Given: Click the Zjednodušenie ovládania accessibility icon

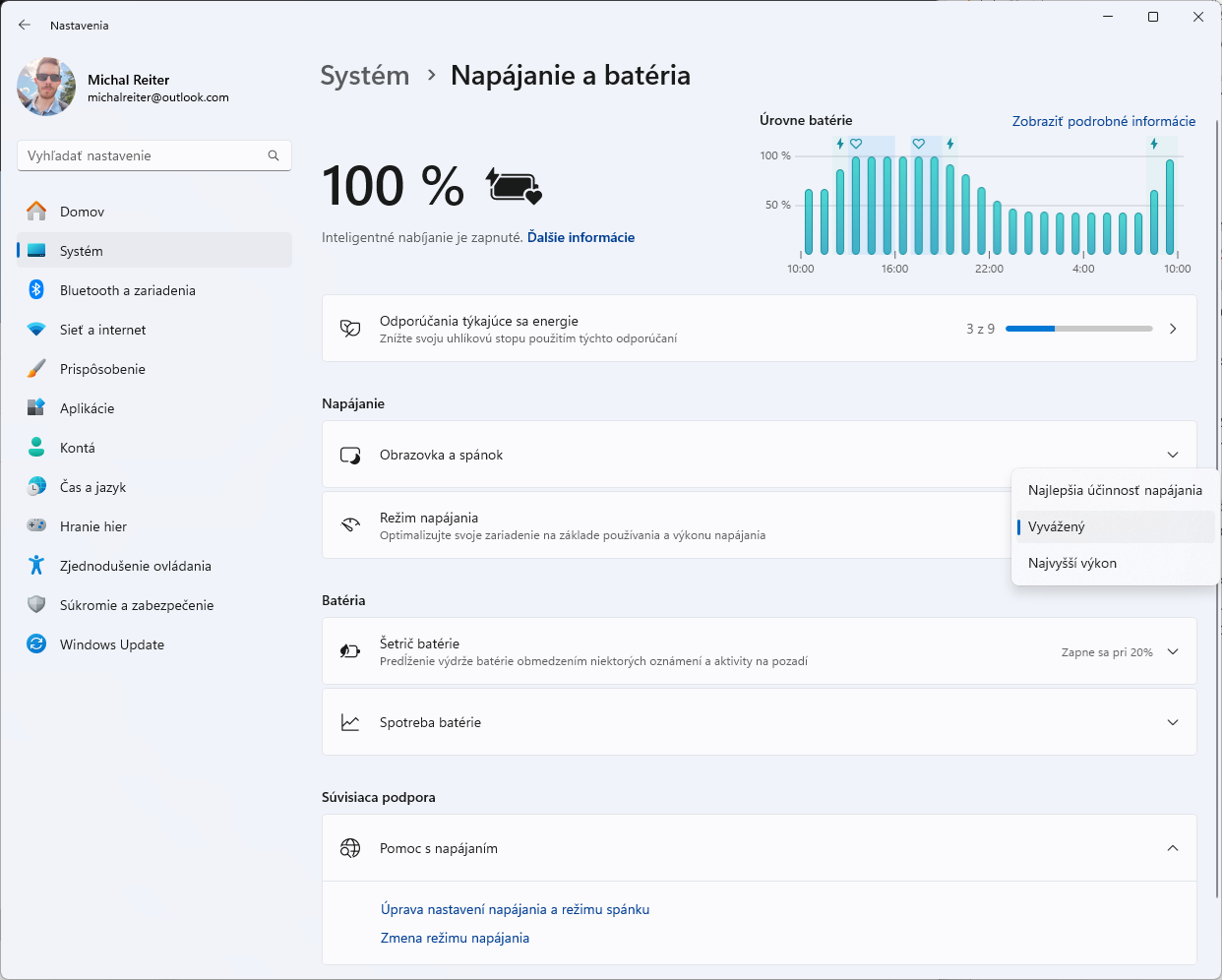Looking at the screenshot, I should click(x=36, y=566).
